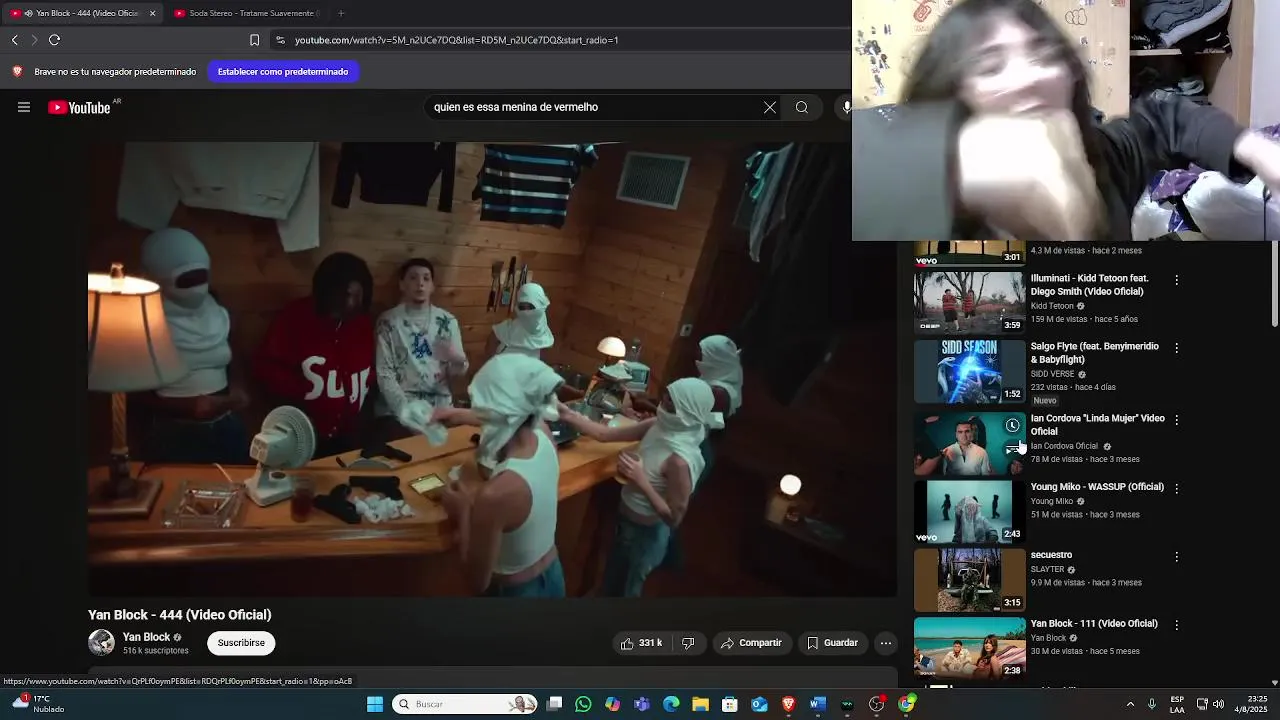
Task: Open options for Yan Block 111 video
Action: pyautogui.click(x=1176, y=625)
